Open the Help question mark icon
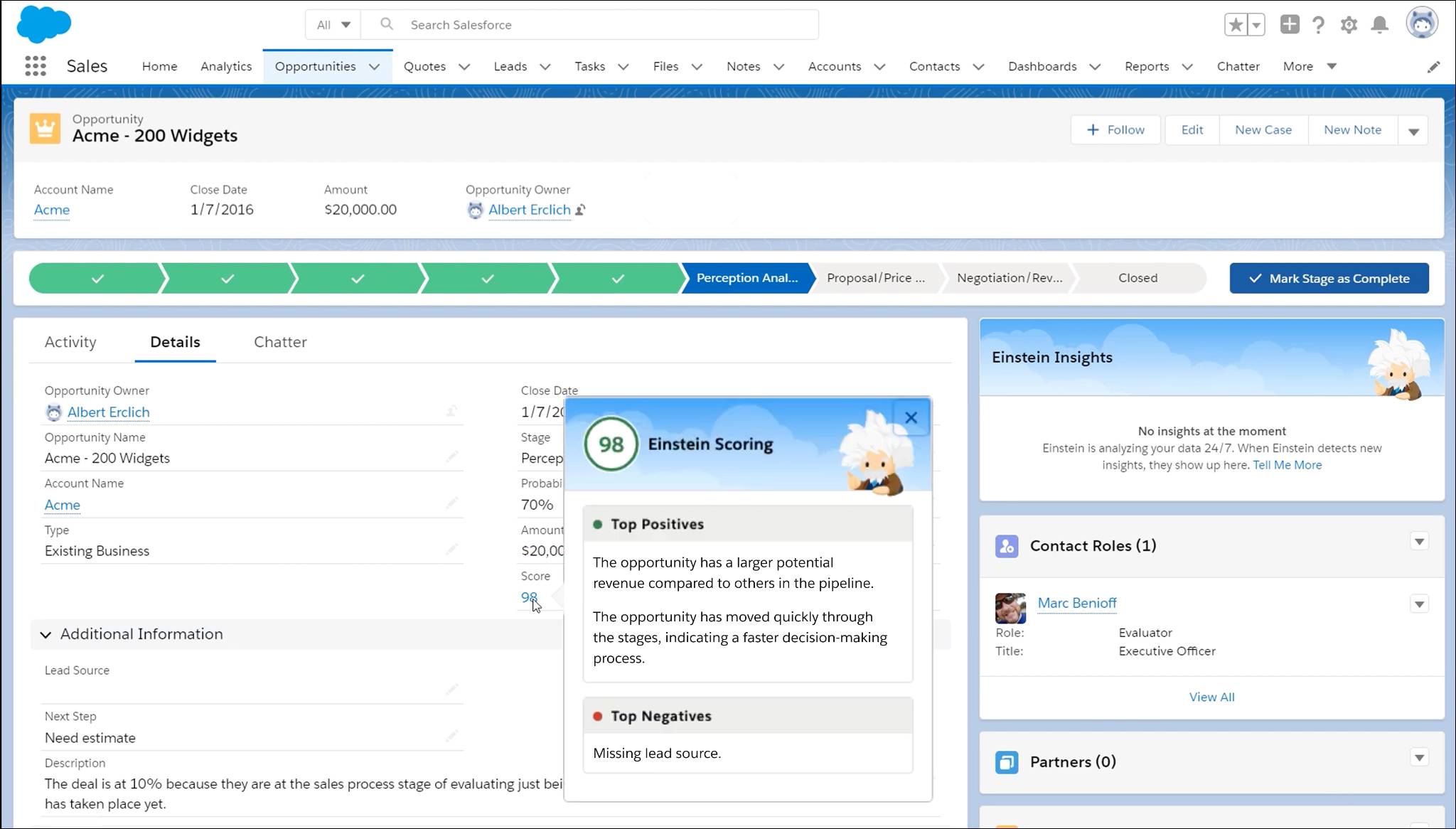Screen dimensions: 1456x829 click(1319, 25)
